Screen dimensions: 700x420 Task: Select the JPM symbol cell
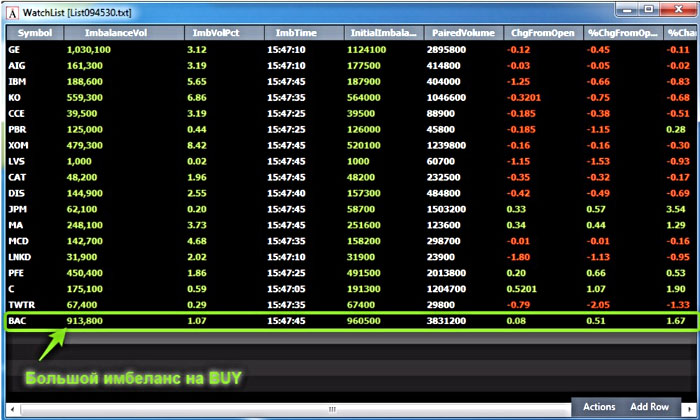coord(17,209)
